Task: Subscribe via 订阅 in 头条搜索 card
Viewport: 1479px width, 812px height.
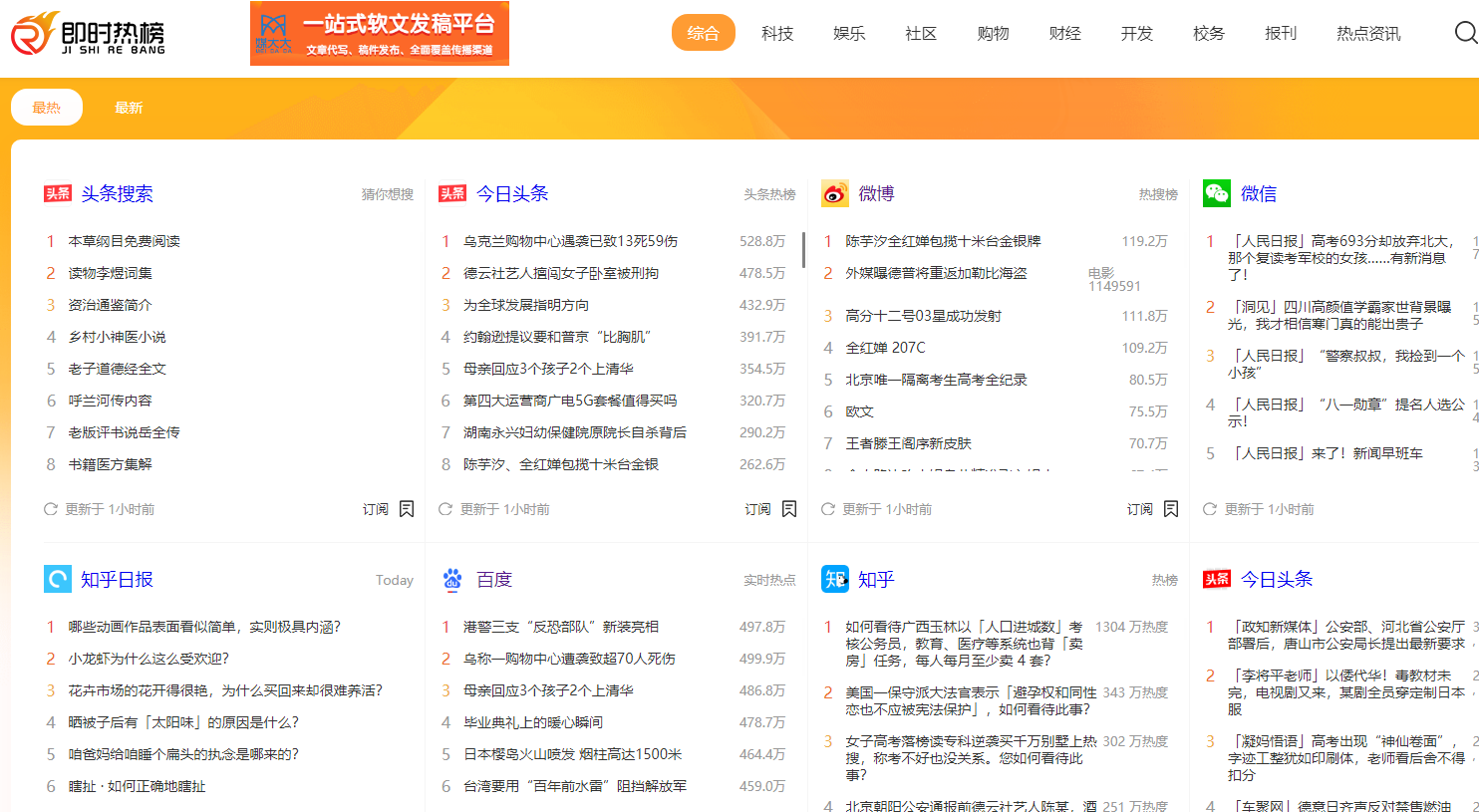Action: [376, 509]
